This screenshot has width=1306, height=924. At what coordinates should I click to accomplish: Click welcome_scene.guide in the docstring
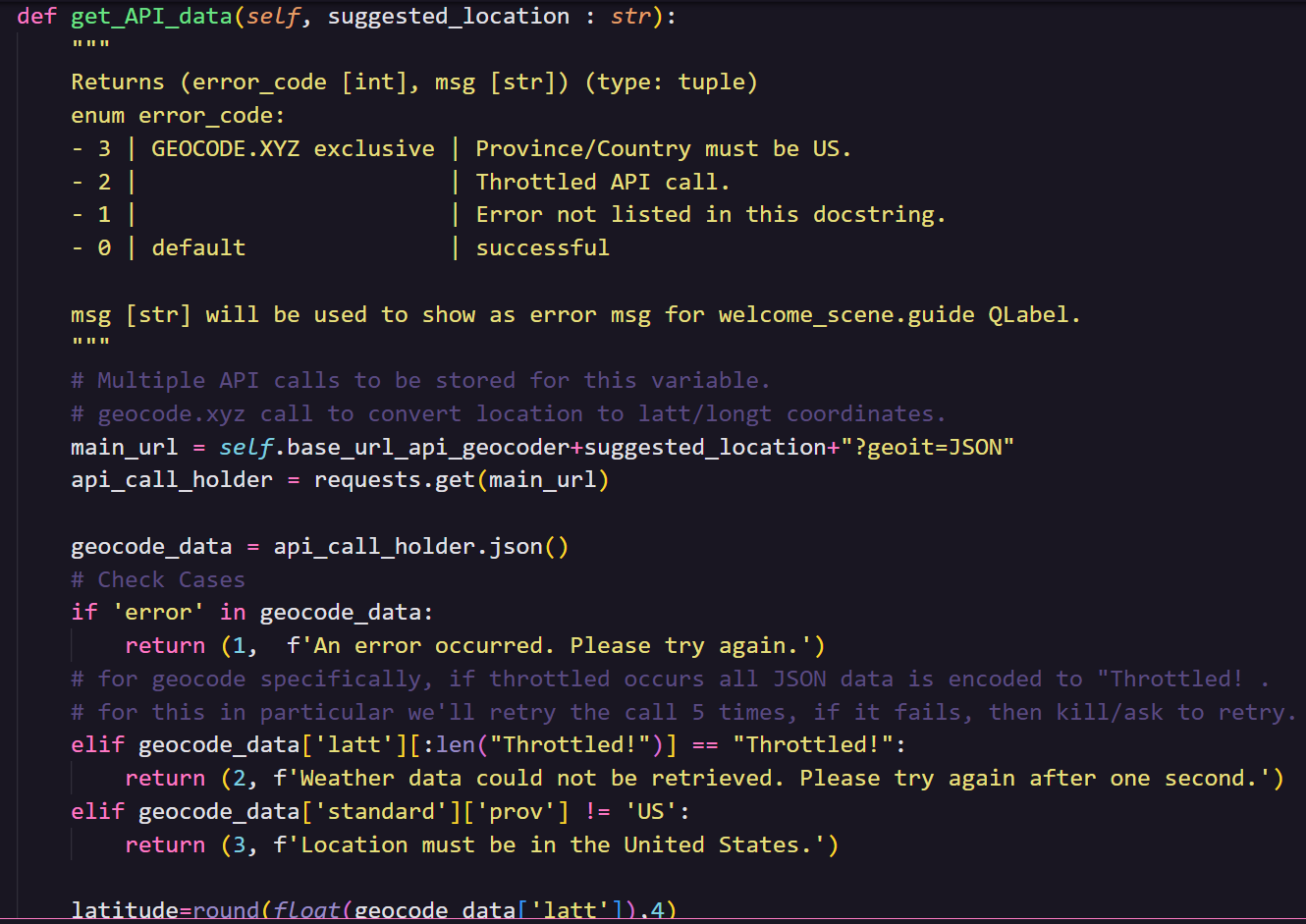pyautogui.click(x=846, y=314)
